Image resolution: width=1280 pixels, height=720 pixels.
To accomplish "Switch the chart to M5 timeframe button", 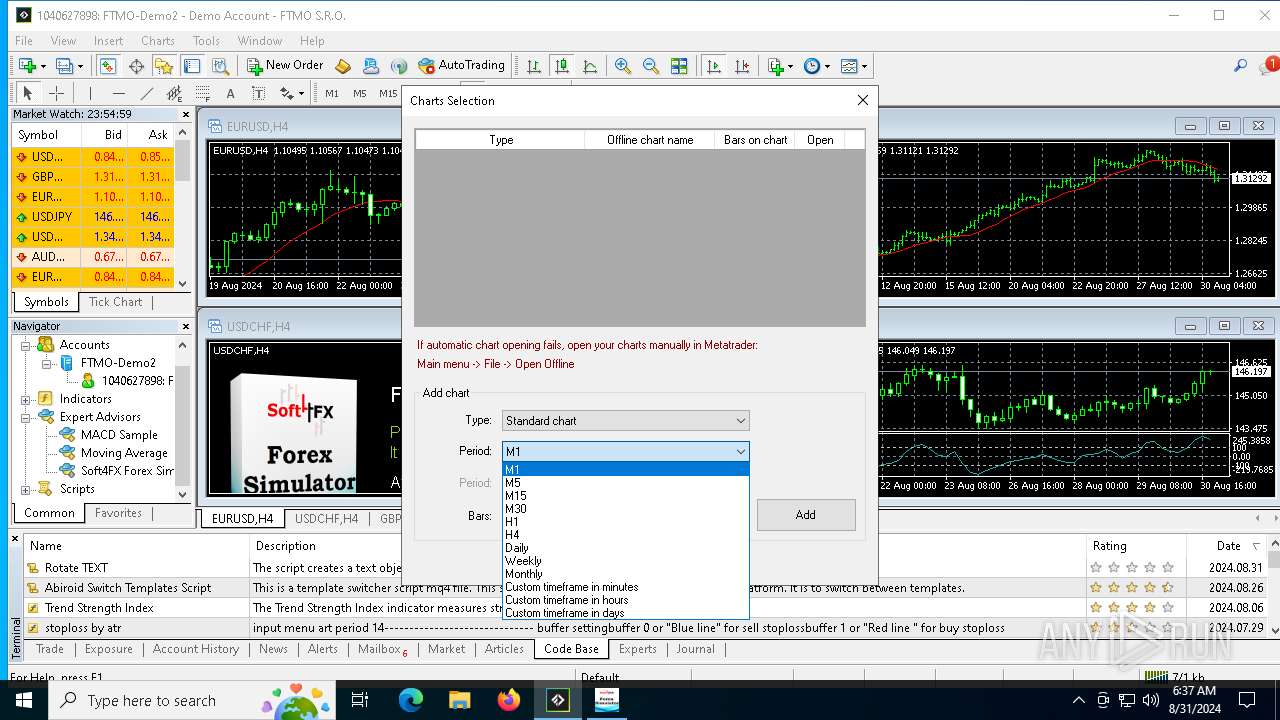I will click(x=360, y=93).
